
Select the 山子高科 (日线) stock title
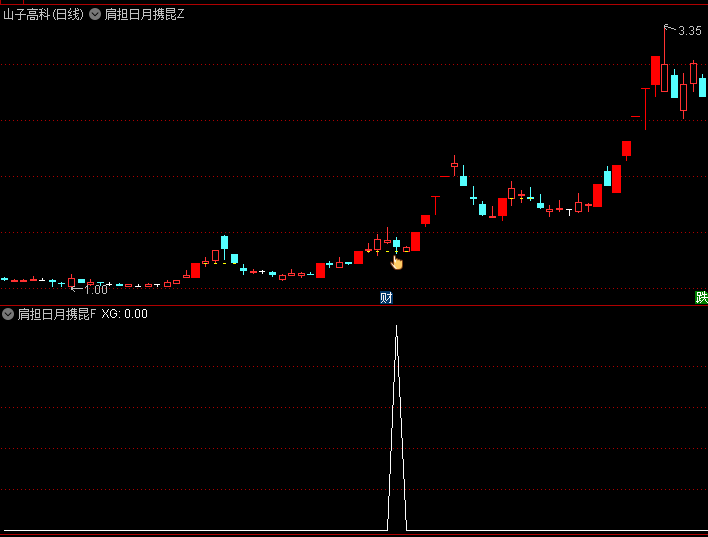pos(43,14)
